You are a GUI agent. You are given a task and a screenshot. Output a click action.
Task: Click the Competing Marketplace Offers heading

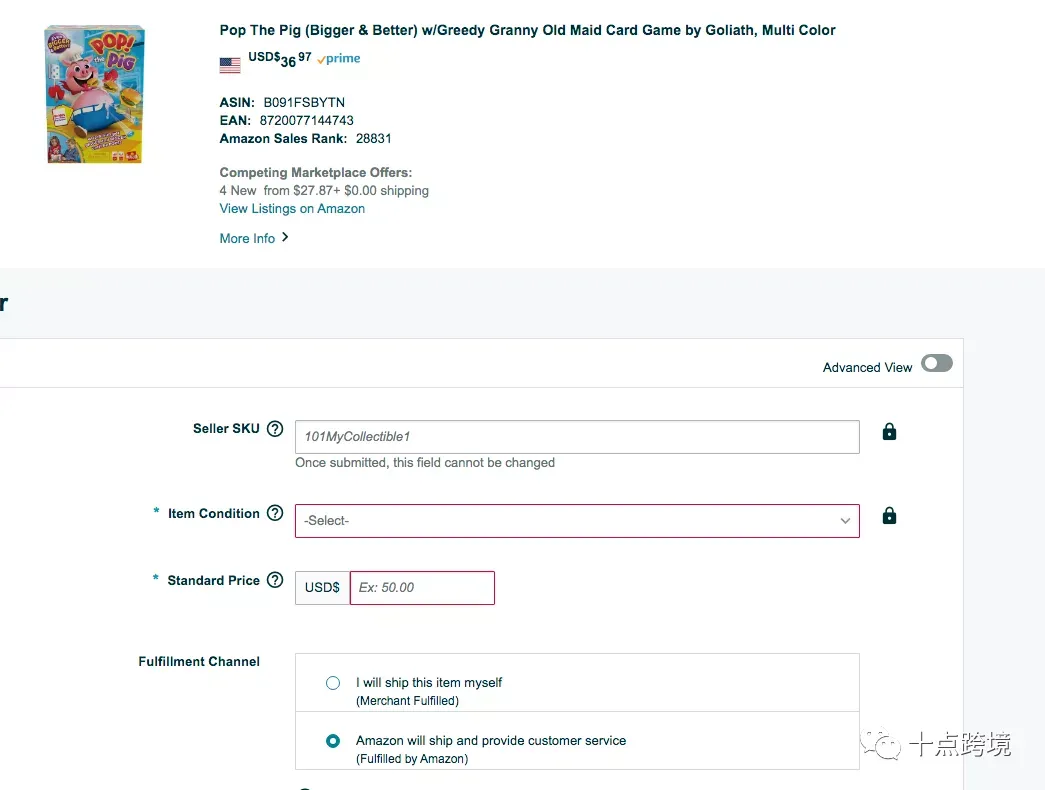click(316, 173)
